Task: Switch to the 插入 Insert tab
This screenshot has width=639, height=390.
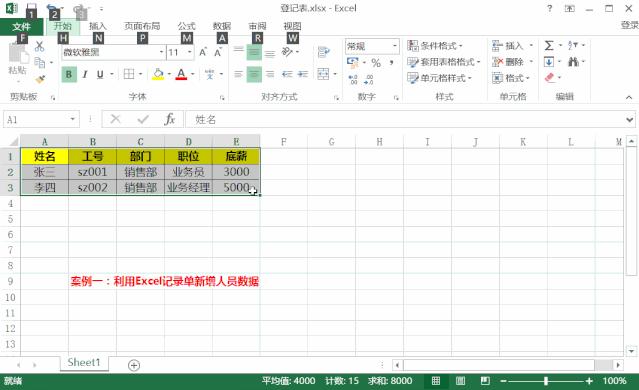Action: 97,26
